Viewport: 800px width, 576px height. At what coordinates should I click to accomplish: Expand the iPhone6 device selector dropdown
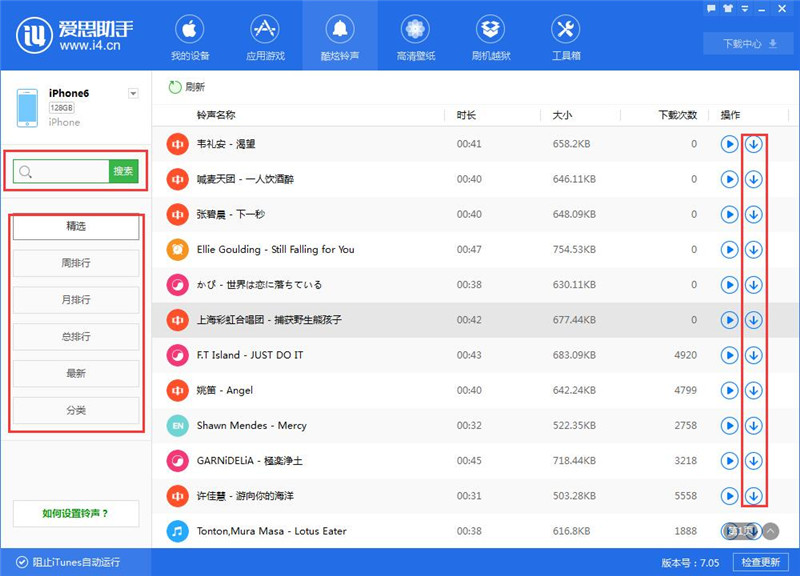132,92
